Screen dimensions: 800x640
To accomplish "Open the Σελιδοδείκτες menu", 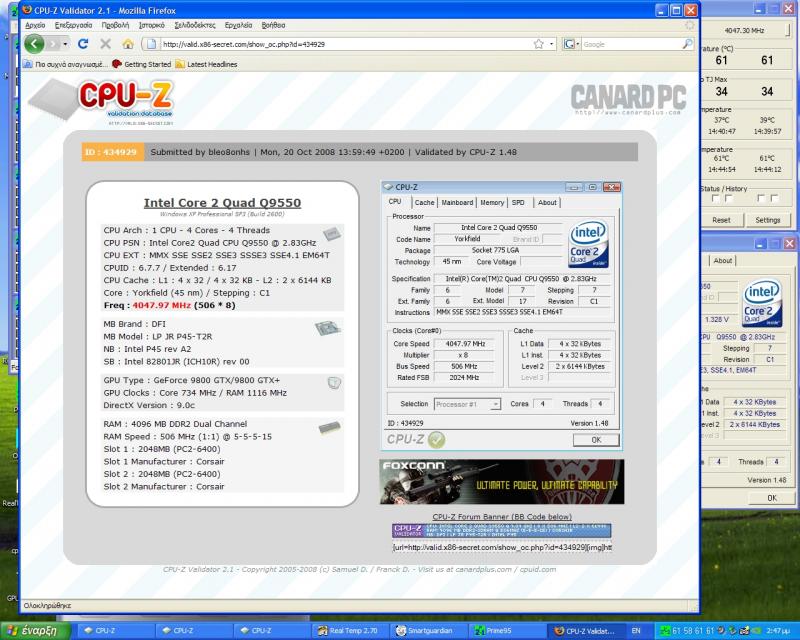I will click(195, 25).
